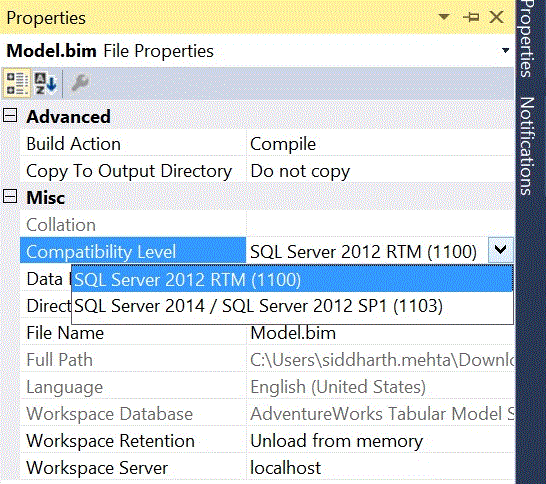Toggle auto-hide pin icon

tap(471, 17)
